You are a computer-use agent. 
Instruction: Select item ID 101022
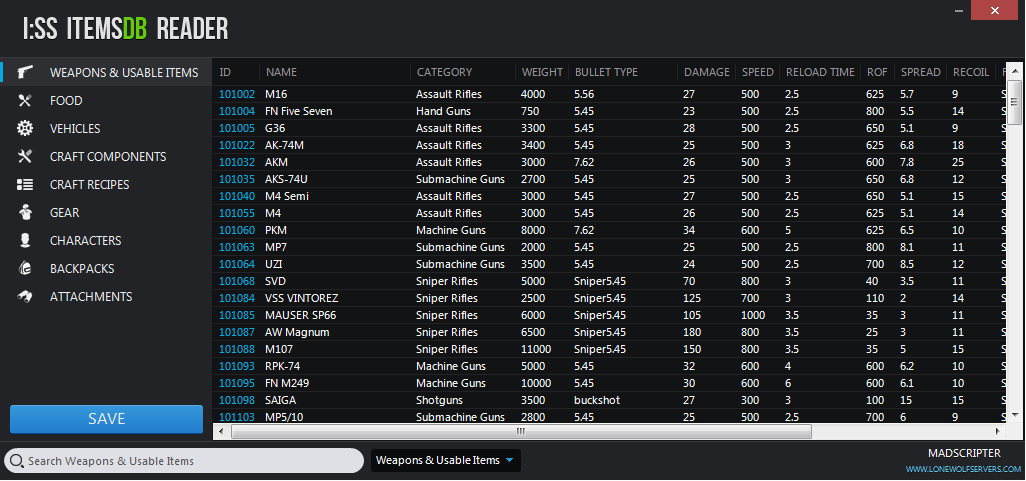237,145
